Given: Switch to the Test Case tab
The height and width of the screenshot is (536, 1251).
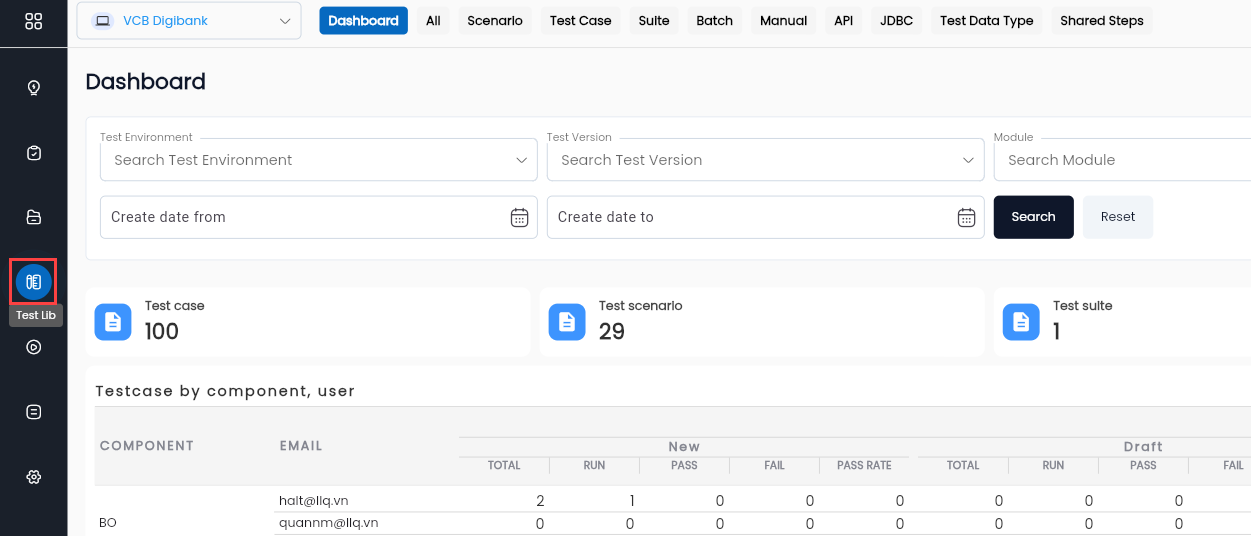Looking at the screenshot, I should 580,21.
